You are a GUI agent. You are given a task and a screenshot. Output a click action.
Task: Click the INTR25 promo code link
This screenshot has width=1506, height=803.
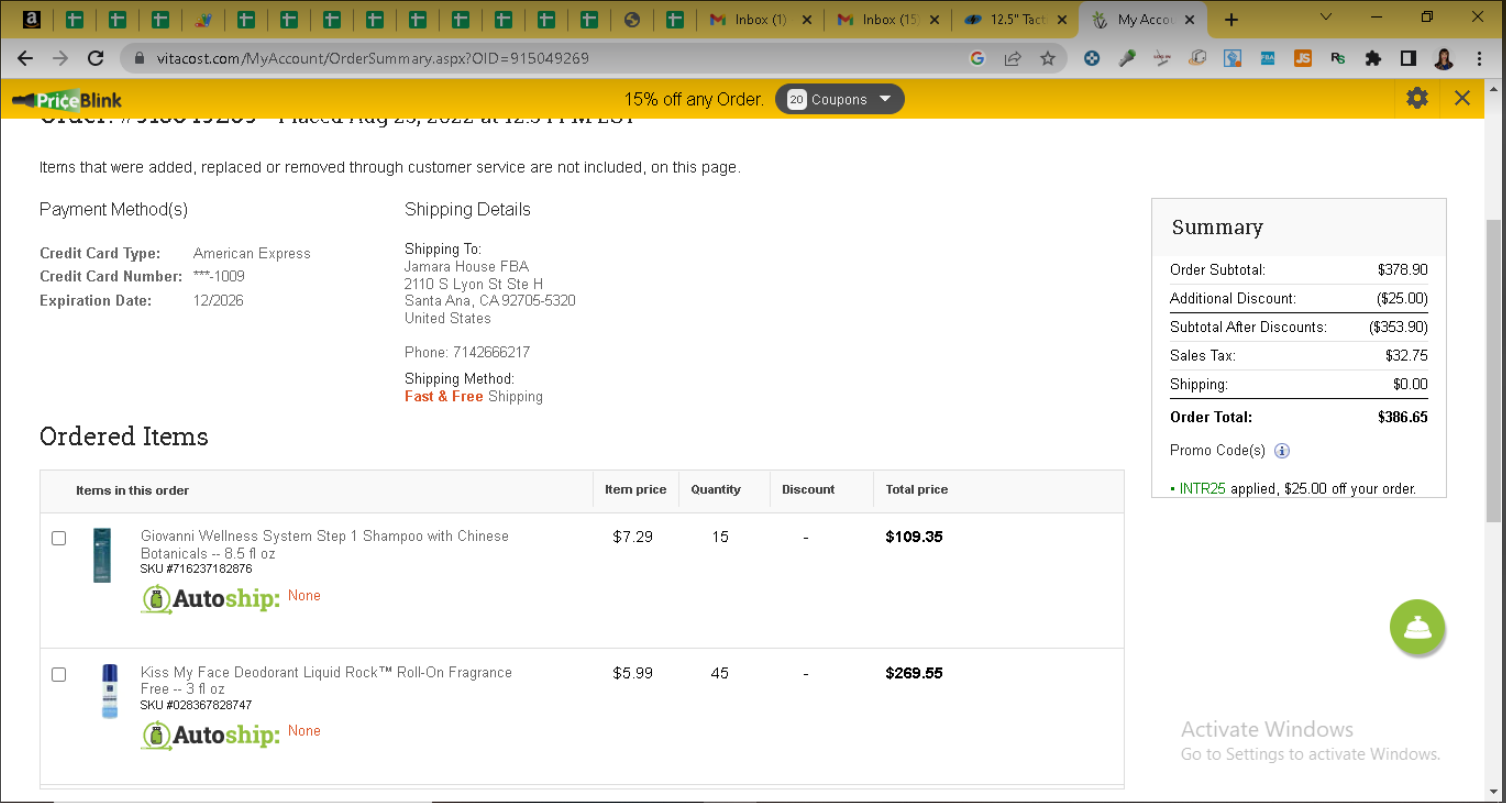click(x=1202, y=489)
